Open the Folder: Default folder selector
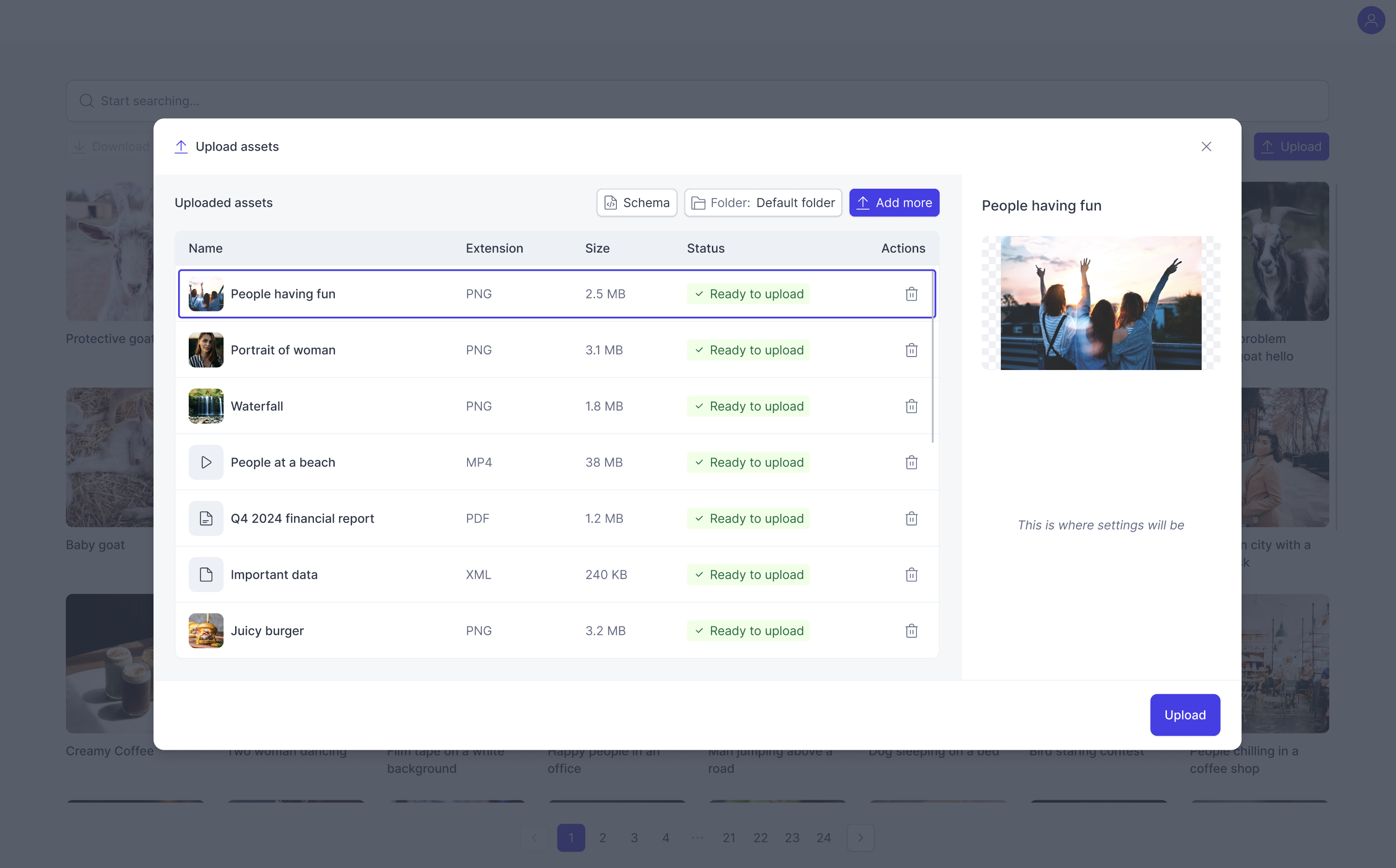Screen dimensions: 1396x868 pyautogui.click(x=762, y=203)
